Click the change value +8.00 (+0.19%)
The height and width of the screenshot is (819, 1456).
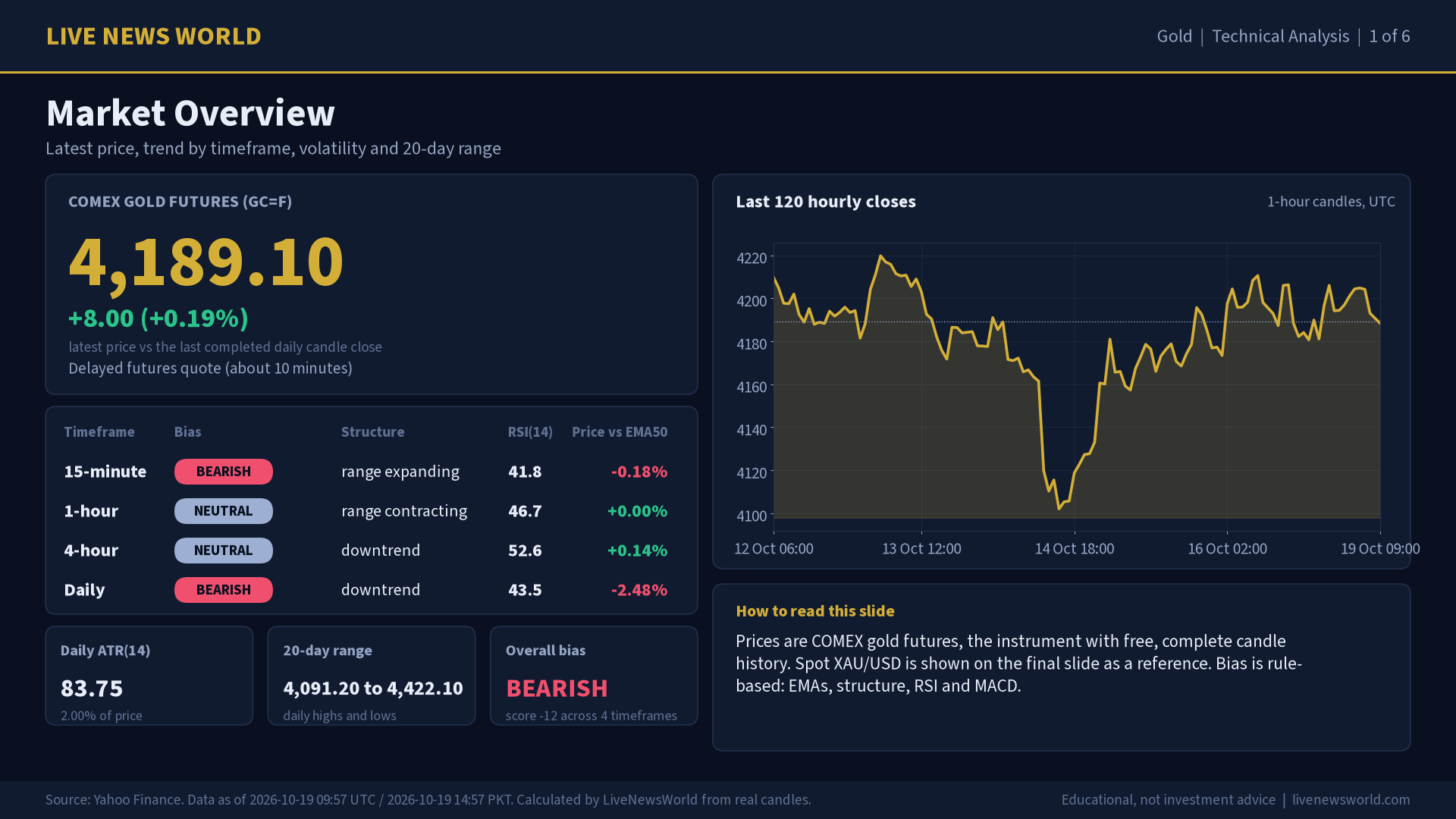(x=158, y=318)
